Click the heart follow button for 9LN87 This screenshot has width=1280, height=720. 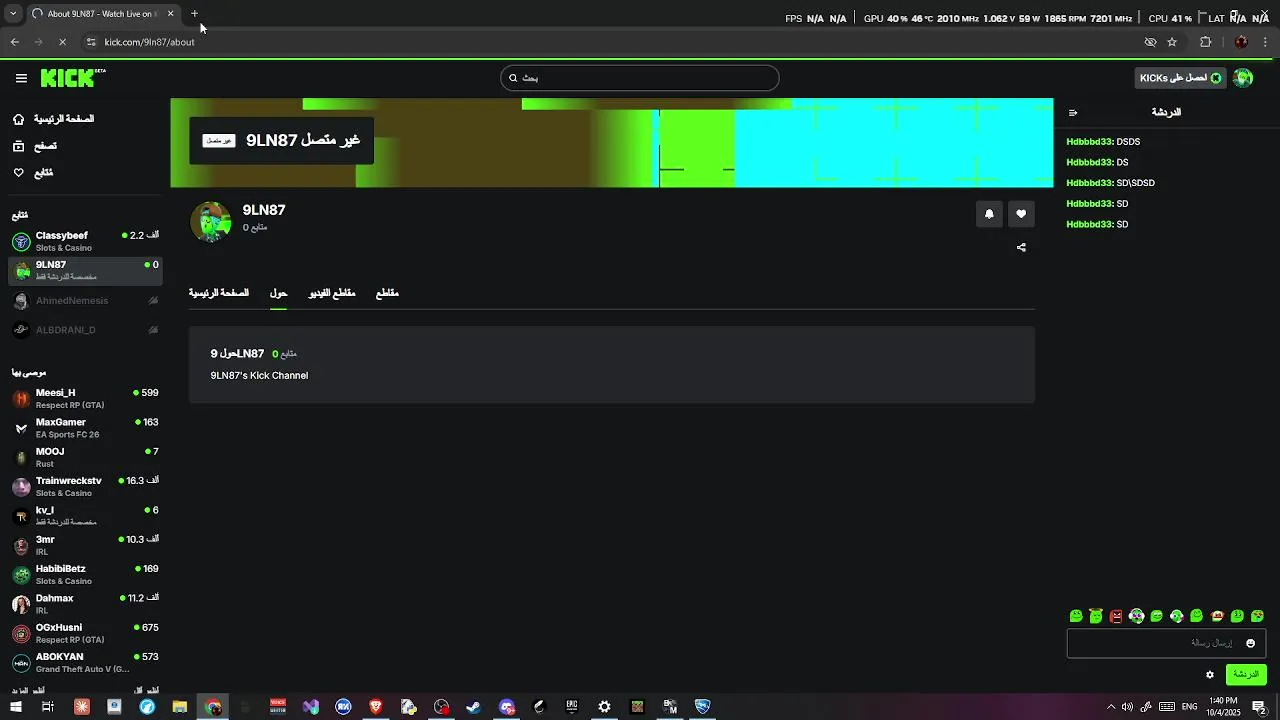pyautogui.click(x=1021, y=214)
